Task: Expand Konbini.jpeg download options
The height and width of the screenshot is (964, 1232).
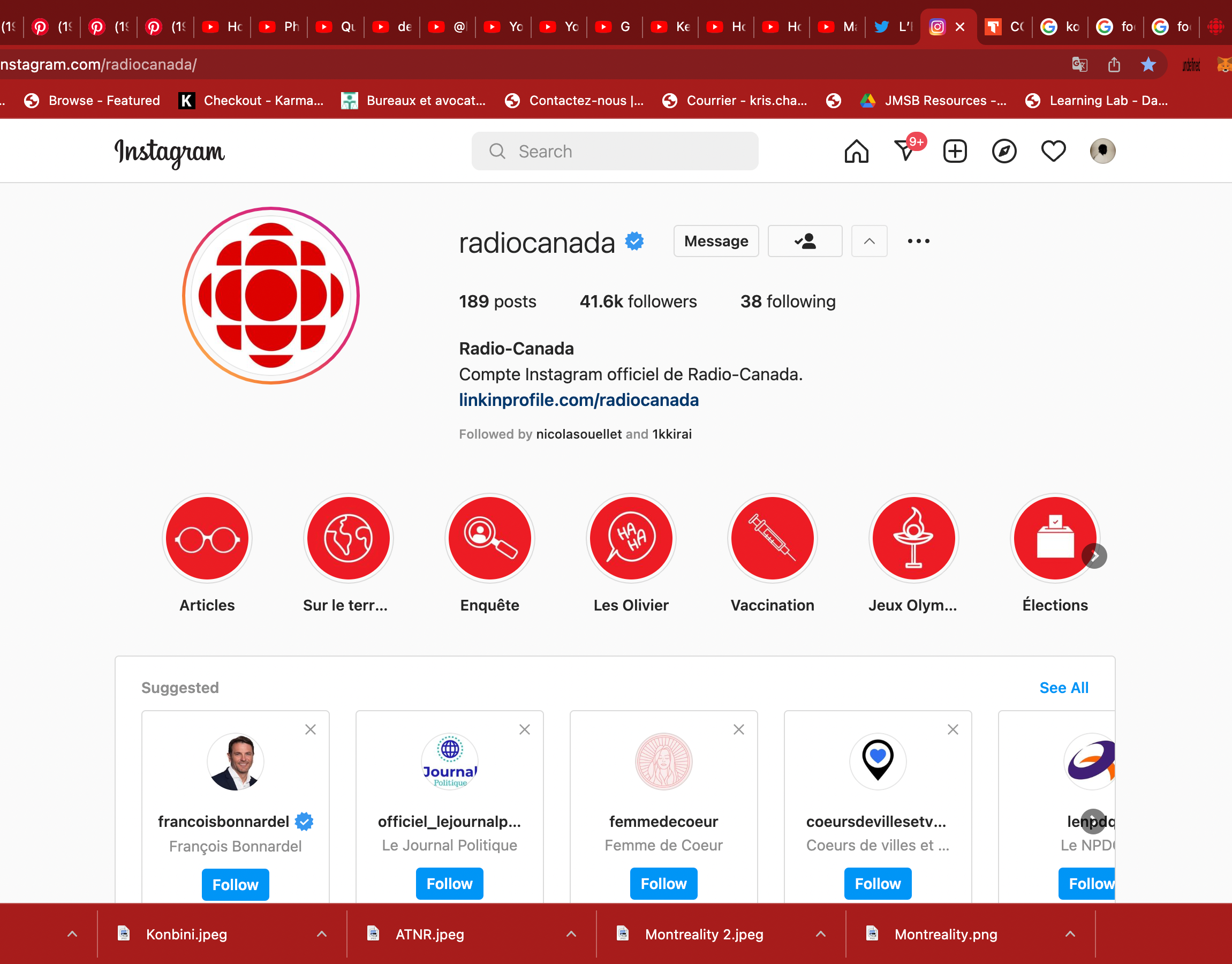Action: pos(322,934)
